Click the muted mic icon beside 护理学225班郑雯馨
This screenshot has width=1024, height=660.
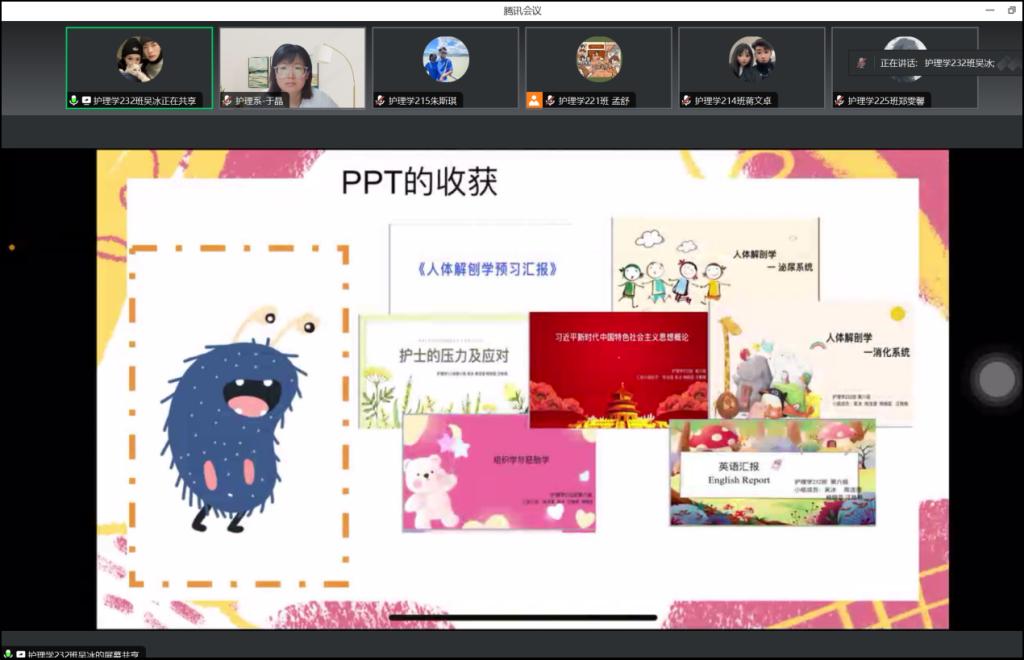[839, 101]
